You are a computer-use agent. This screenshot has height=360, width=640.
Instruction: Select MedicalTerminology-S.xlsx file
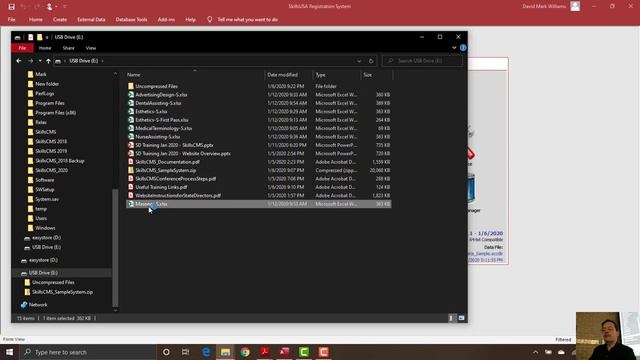(163, 128)
